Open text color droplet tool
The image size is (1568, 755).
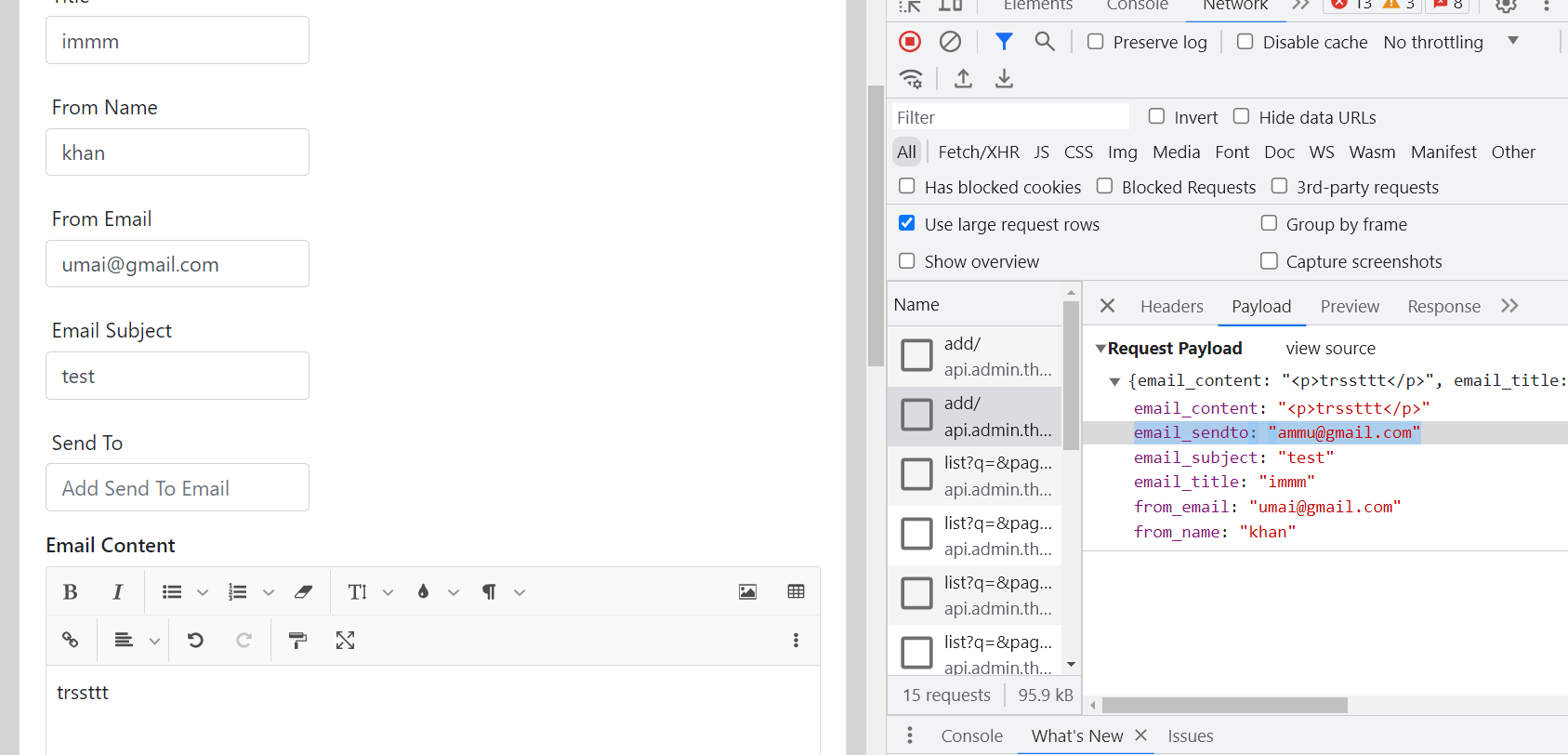(x=423, y=592)
